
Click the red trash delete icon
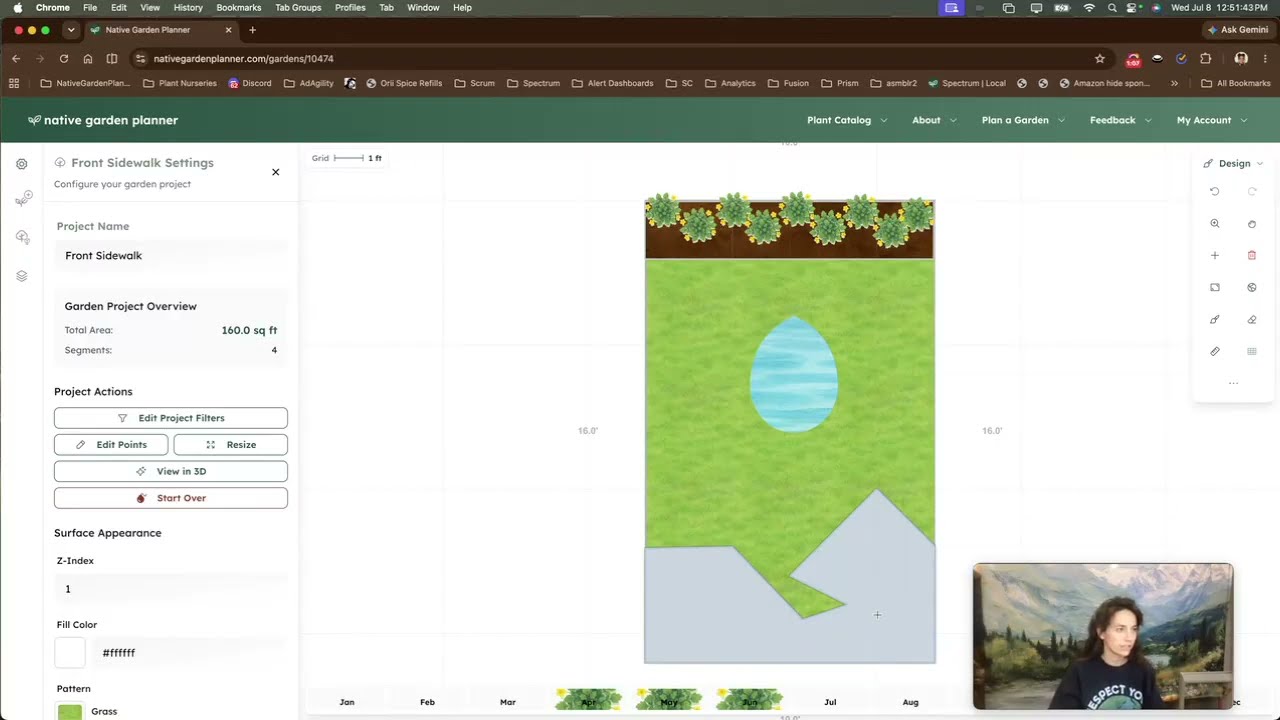(1252, 256)
